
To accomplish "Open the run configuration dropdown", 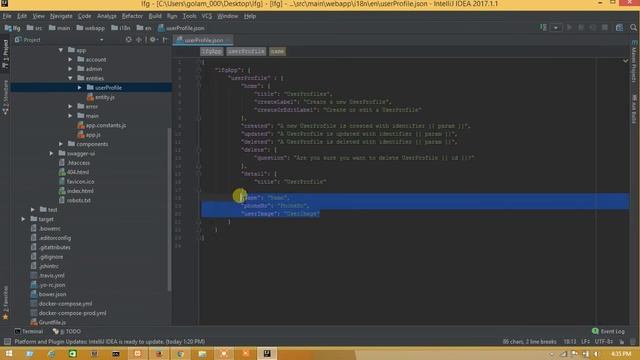I will click(556, 28).
